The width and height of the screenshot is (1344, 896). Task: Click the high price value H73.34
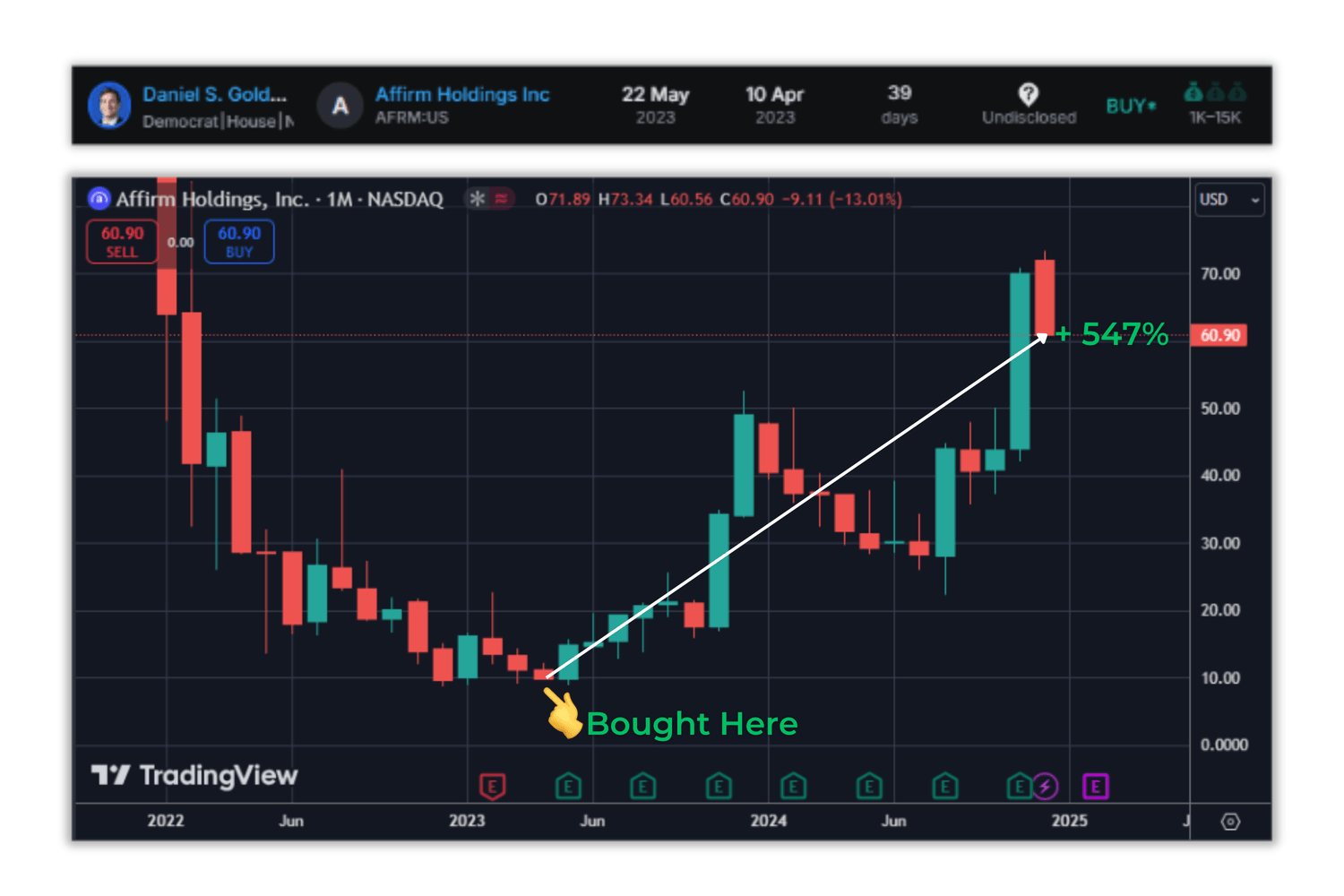pyautogui.click(x=625, y=199)
